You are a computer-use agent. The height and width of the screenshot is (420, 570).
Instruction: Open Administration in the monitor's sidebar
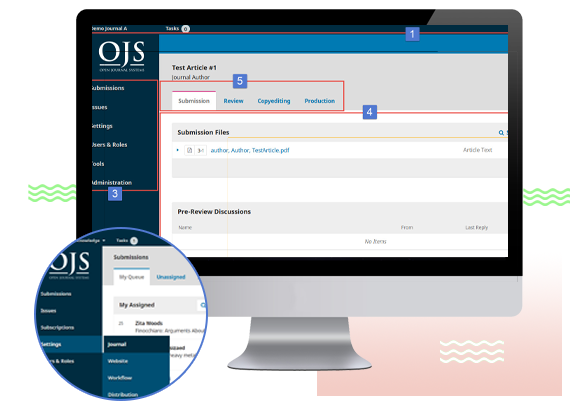pyautogui.click(x=112, y=183)
